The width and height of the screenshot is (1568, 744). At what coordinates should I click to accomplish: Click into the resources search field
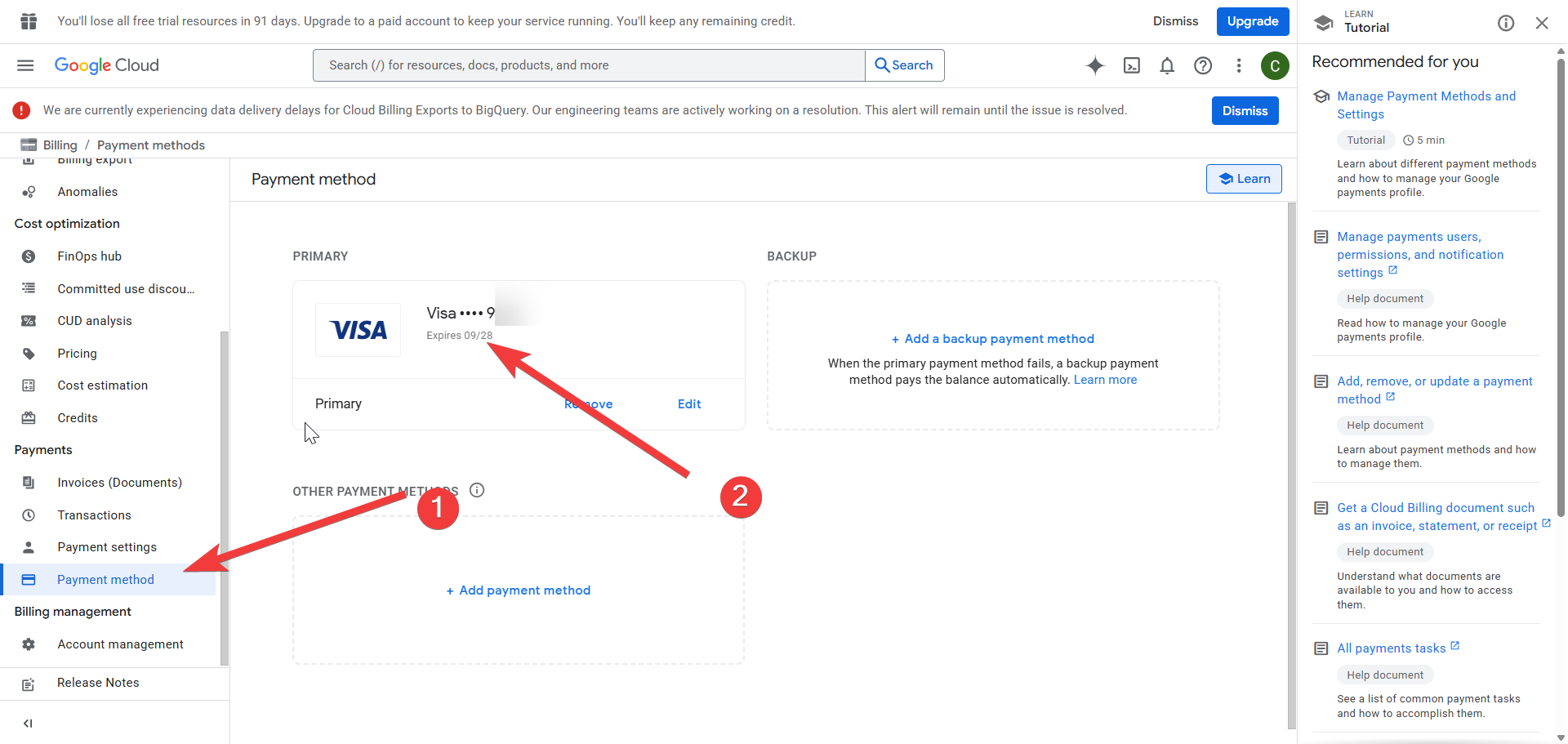[x=589, y=65]
